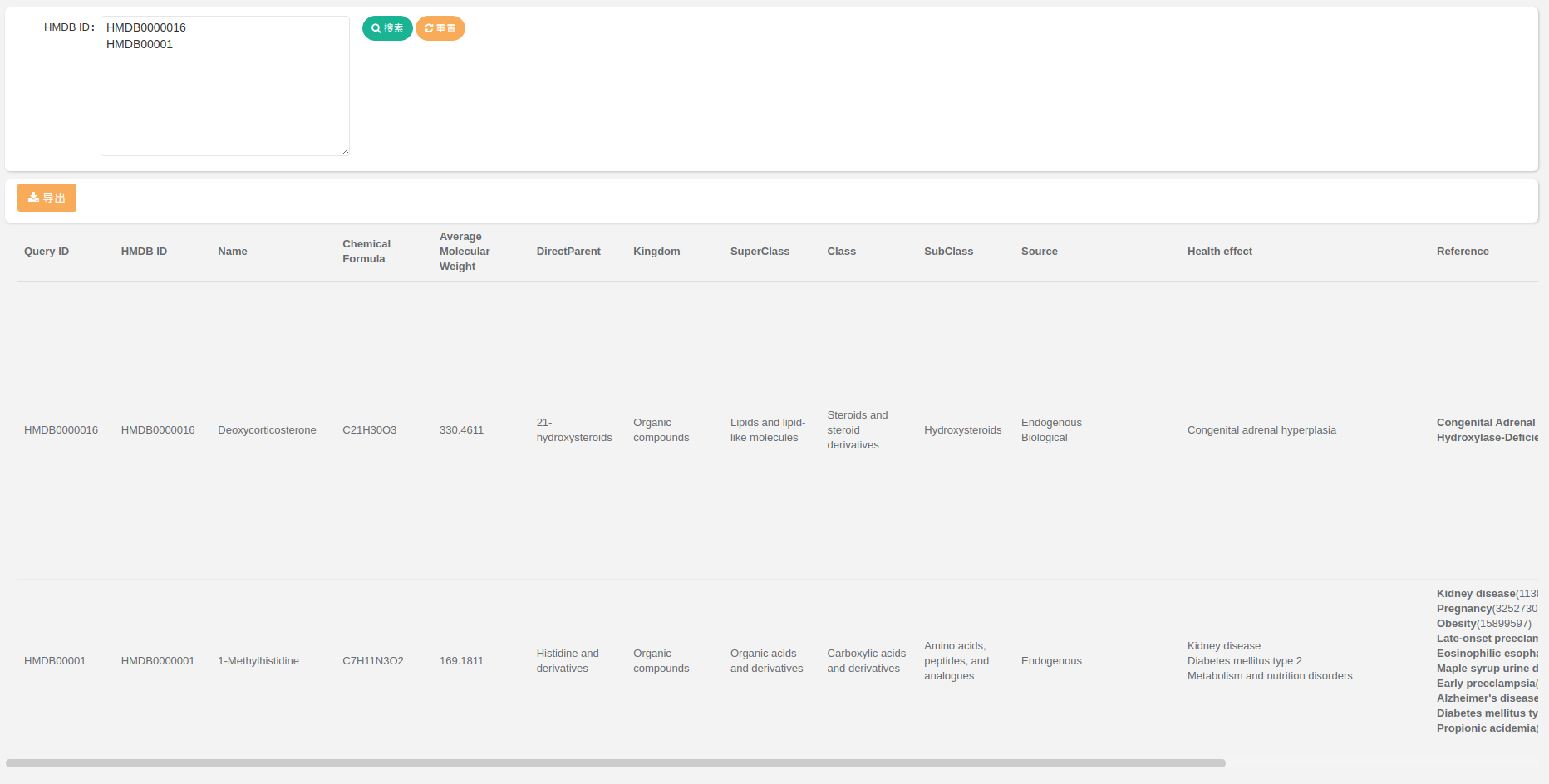Select the 1-Methylhistidine name cell
Screen dimensions: 1549x784
[258, 661]
